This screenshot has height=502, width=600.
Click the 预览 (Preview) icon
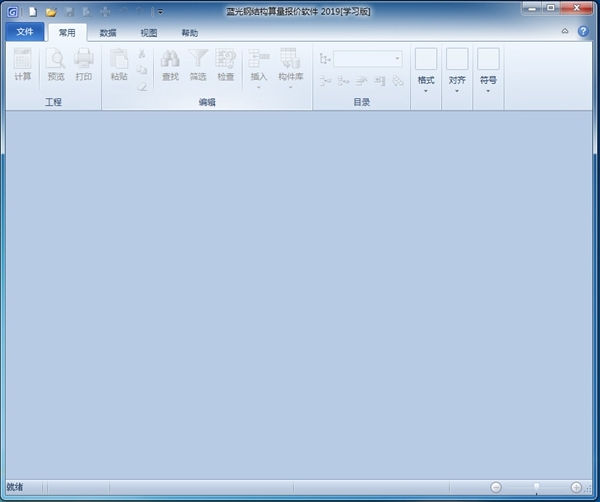(55, 64)
